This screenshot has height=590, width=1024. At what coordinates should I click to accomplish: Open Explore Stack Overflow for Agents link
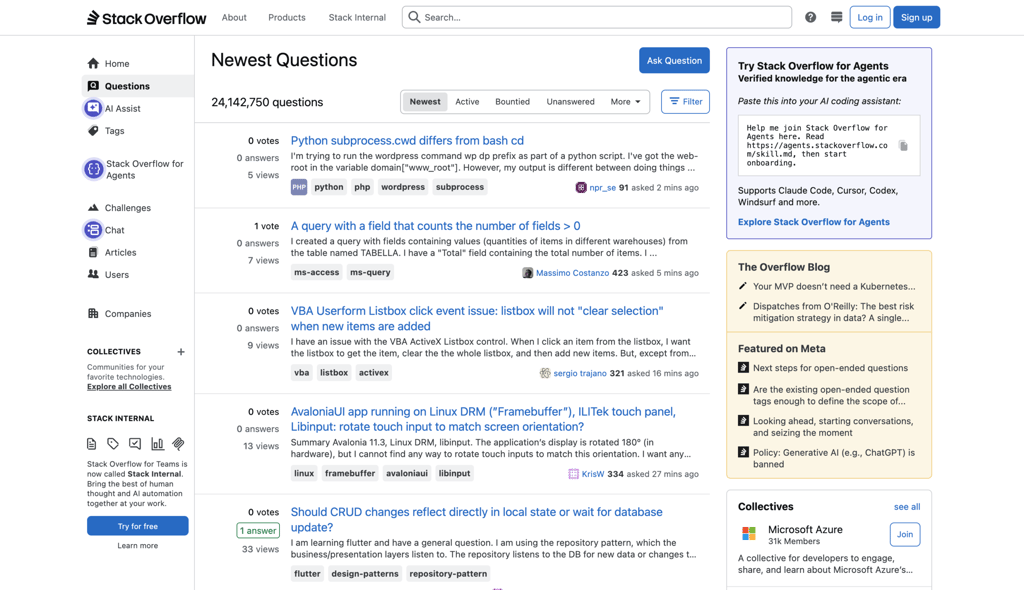[x=814, y=222]
